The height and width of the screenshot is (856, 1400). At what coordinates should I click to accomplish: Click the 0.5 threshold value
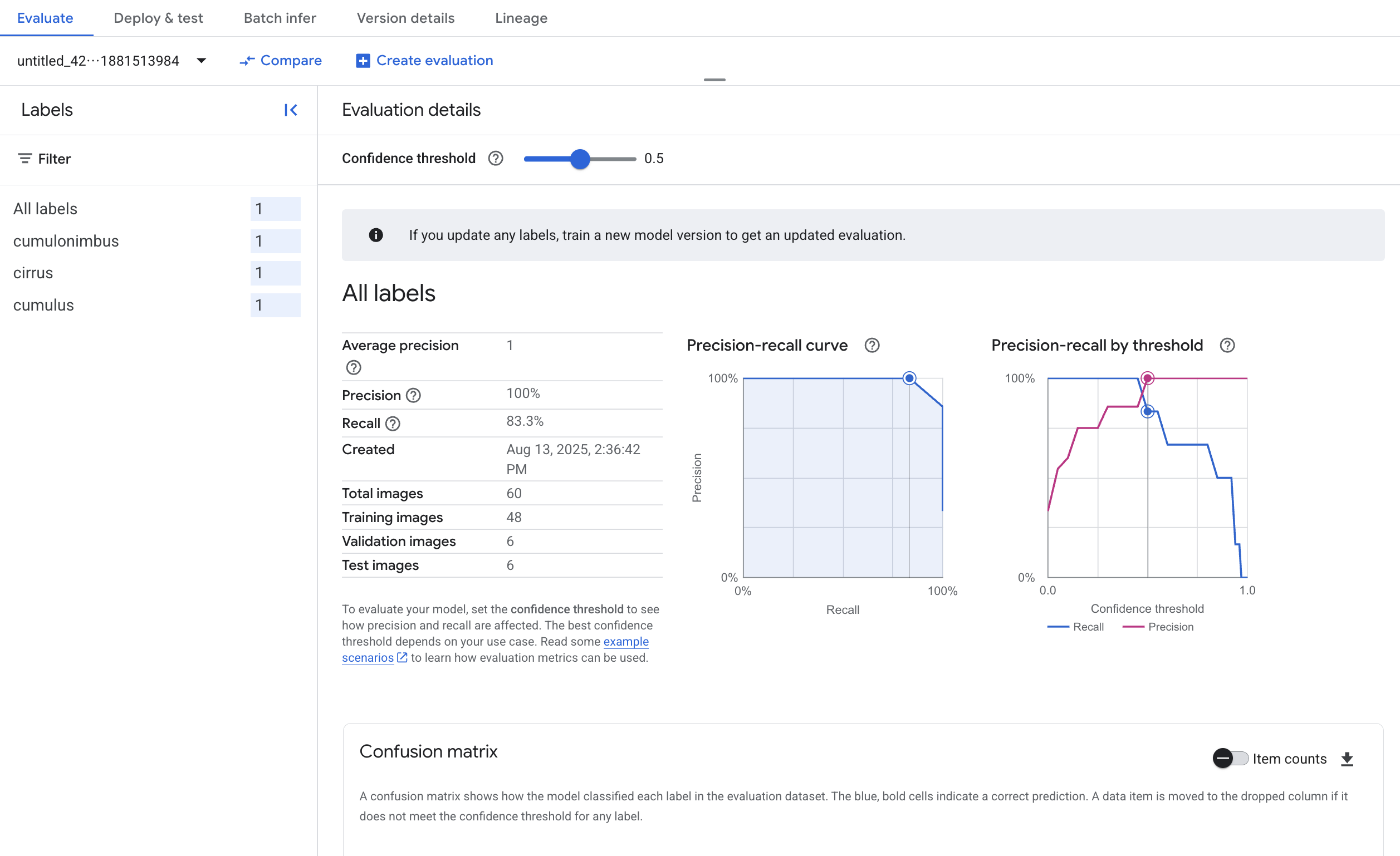(x=653, y=159)
